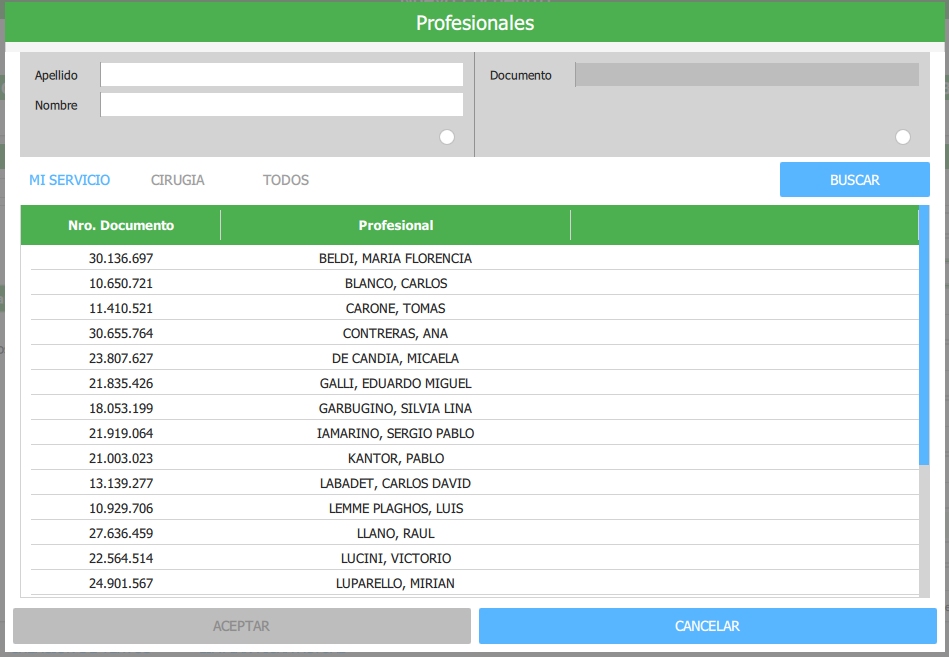
Task: Sort by the Profesional column header
Action: [396, 225]
